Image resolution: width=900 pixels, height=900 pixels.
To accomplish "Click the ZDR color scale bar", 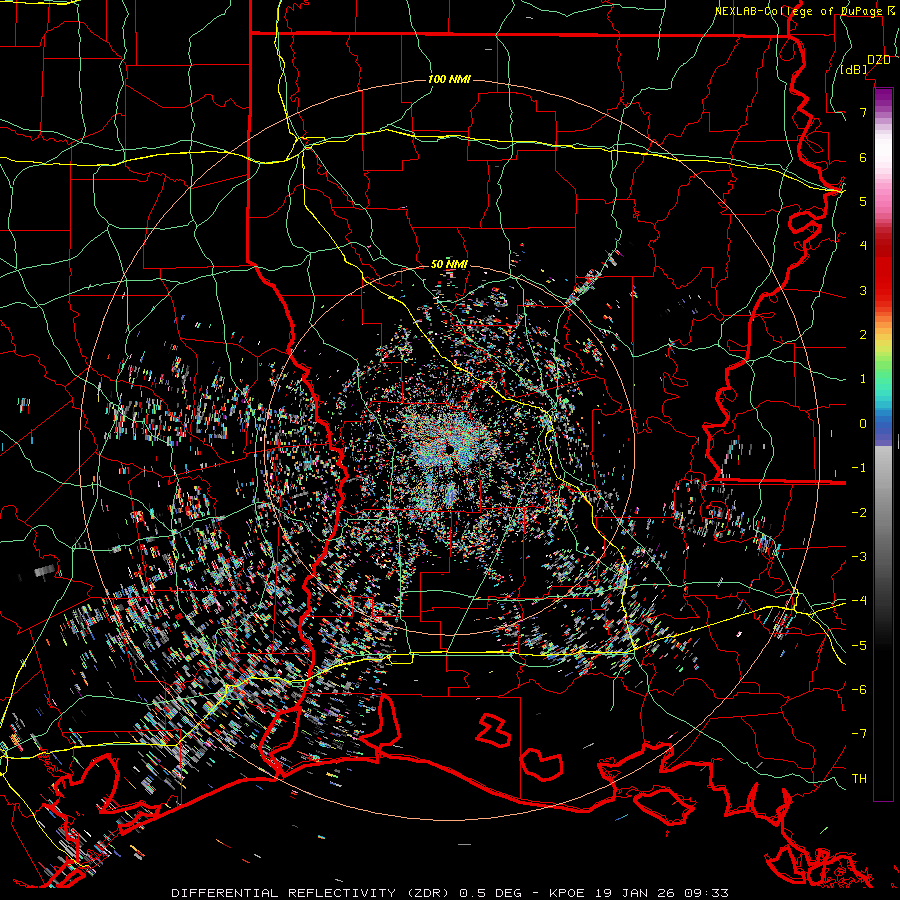I will click(x=883, y=444).
